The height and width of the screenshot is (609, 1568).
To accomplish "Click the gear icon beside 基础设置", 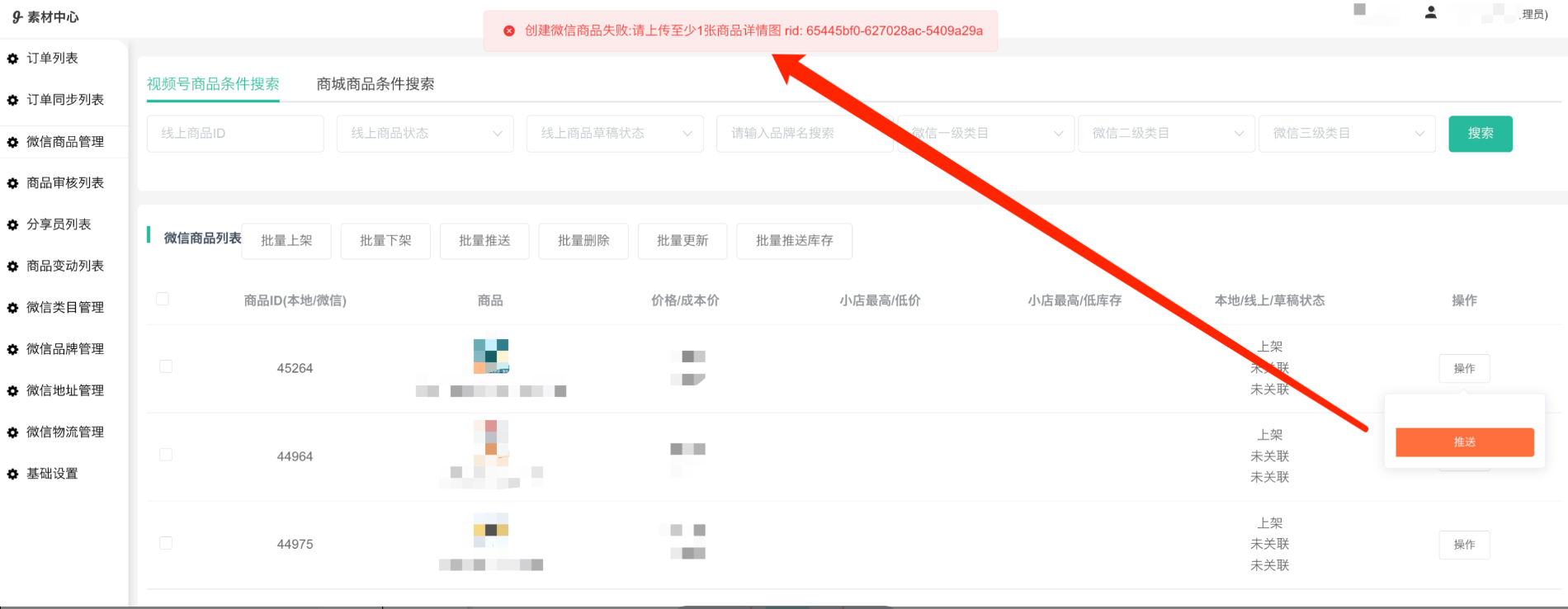I will (12, 474).
